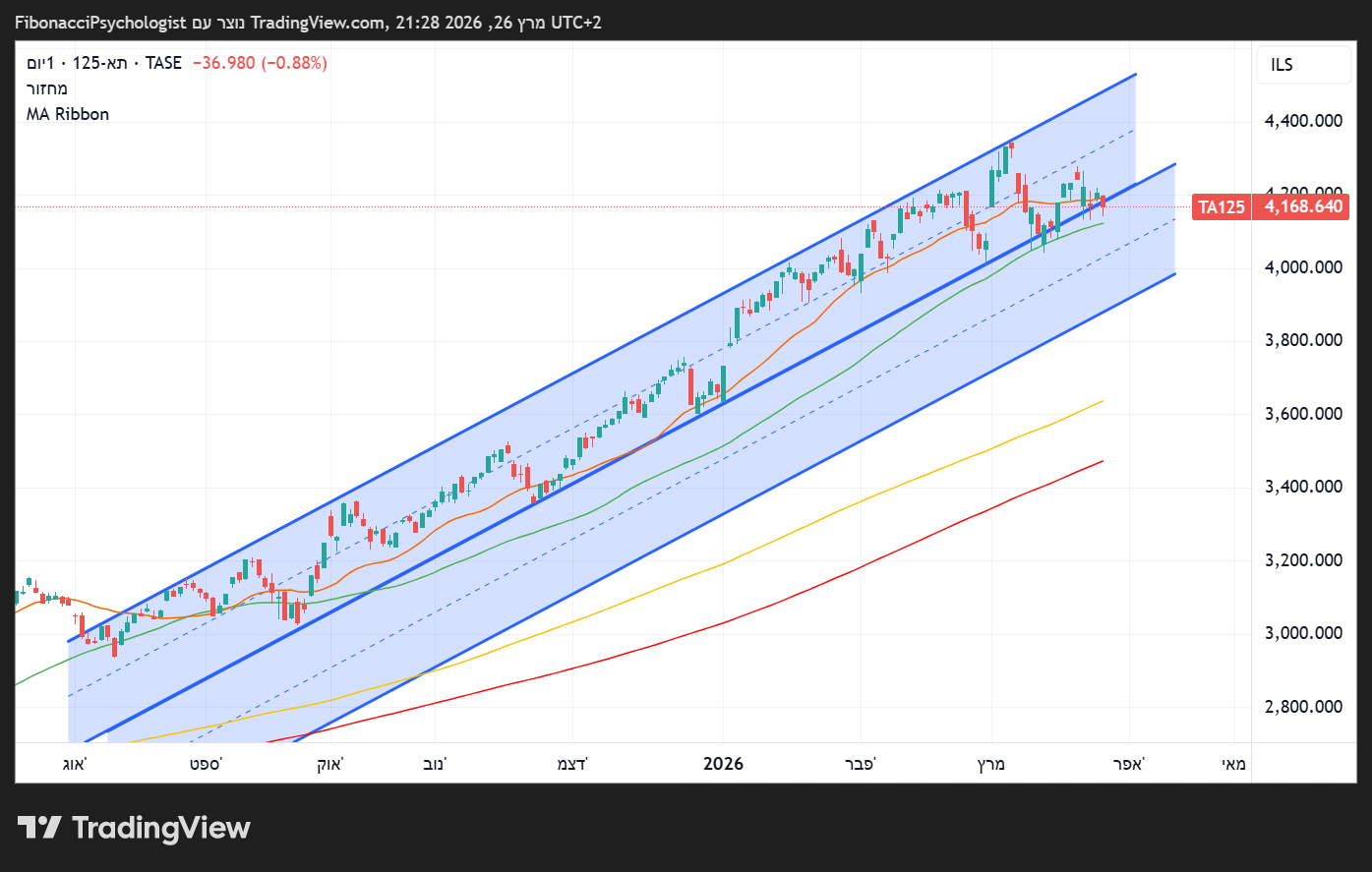This screenshot has width=1372, height=872.
Task: Click the 3,800.000 price axis label
Action: point(1303,340)
